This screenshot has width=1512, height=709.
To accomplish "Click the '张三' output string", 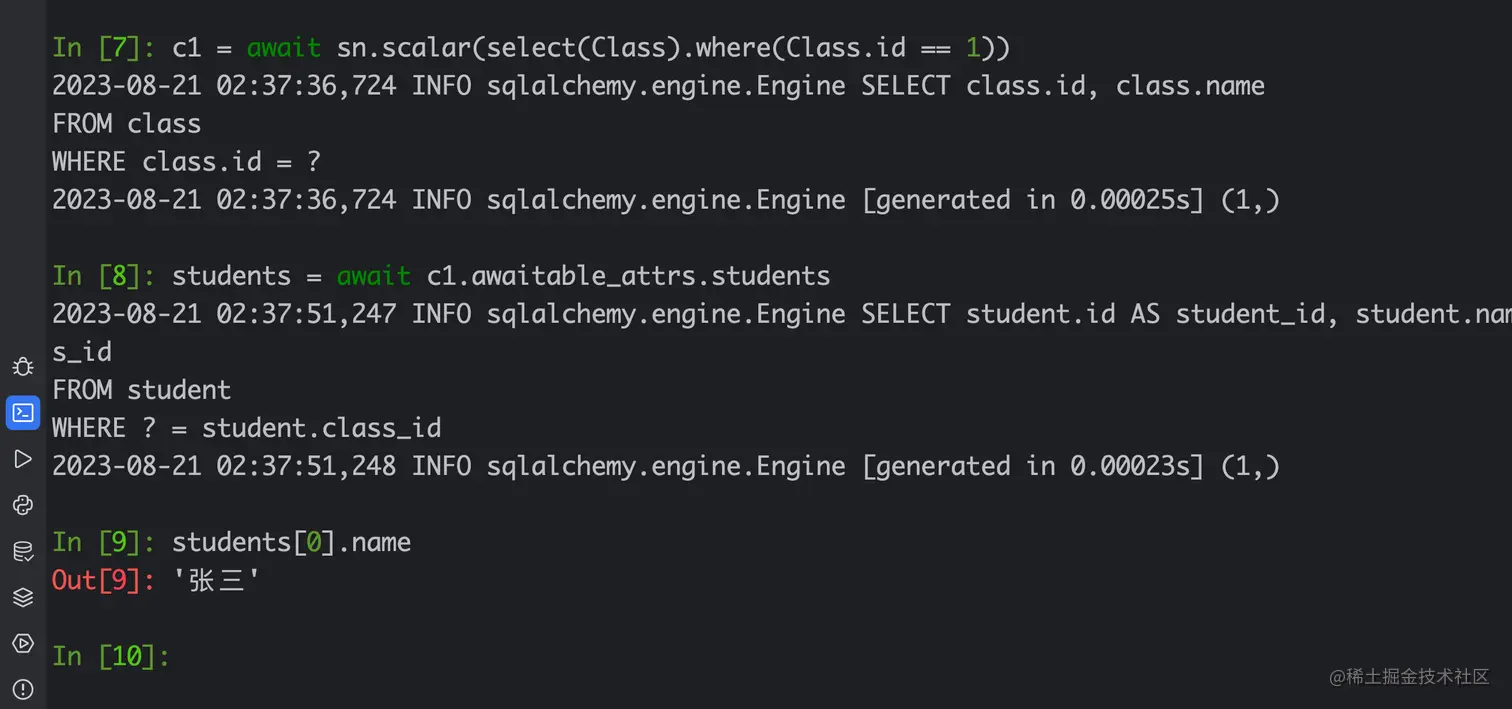I will tap(216, 580).
